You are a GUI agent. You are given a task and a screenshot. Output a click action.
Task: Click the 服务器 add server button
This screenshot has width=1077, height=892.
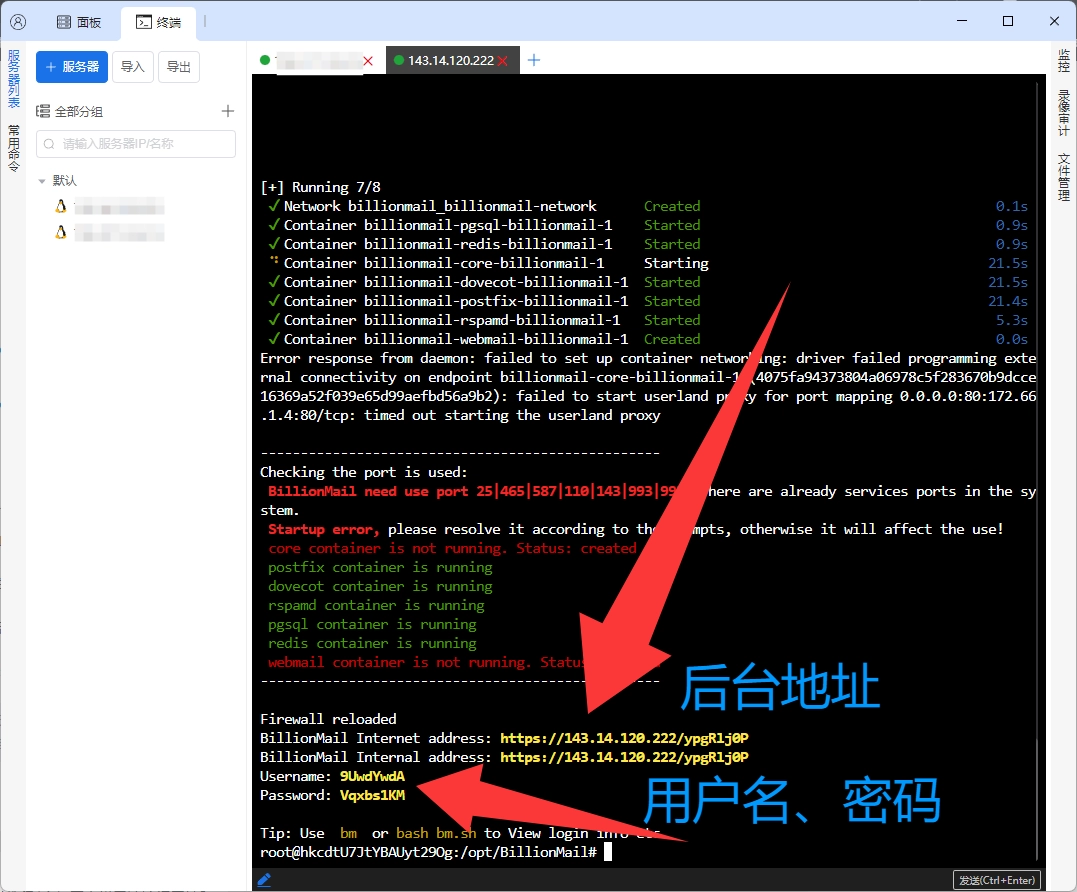tap(72, 67)
